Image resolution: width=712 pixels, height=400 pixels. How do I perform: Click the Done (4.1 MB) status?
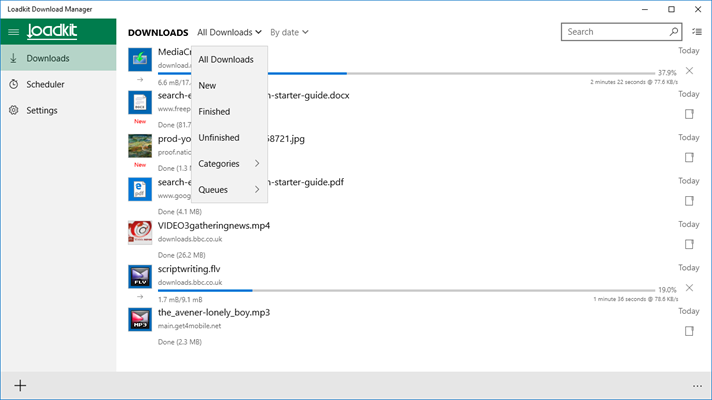click(x=180, y=212)
